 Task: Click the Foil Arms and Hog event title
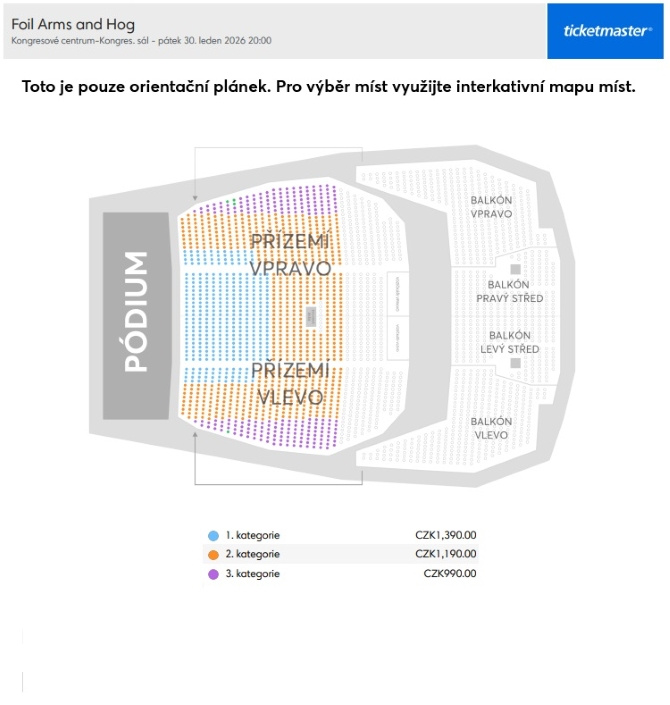[73, 24]
